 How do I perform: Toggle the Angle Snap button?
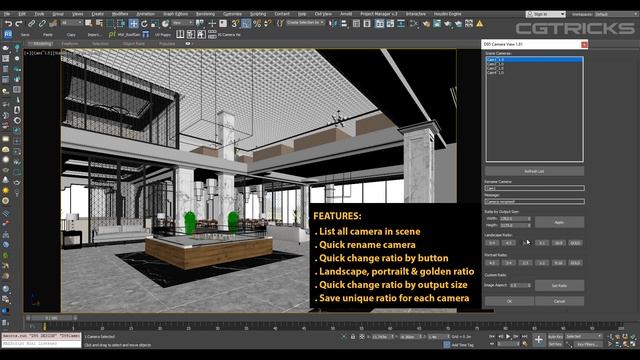[x=246, y=24]
